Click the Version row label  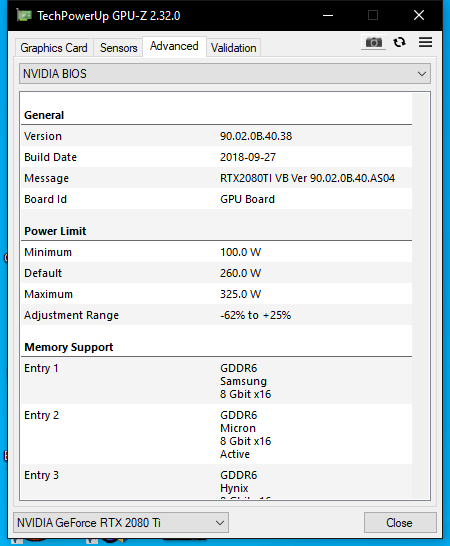tap(43, 136)
